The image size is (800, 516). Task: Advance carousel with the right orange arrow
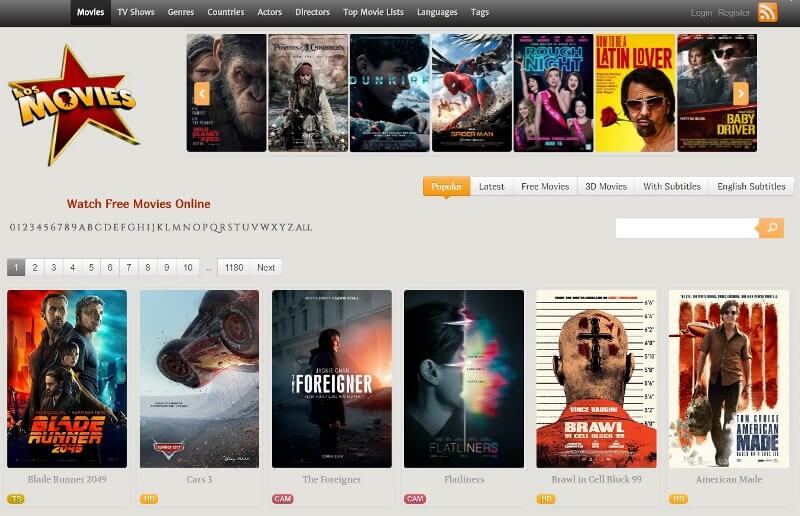click(x=740, y=93)
